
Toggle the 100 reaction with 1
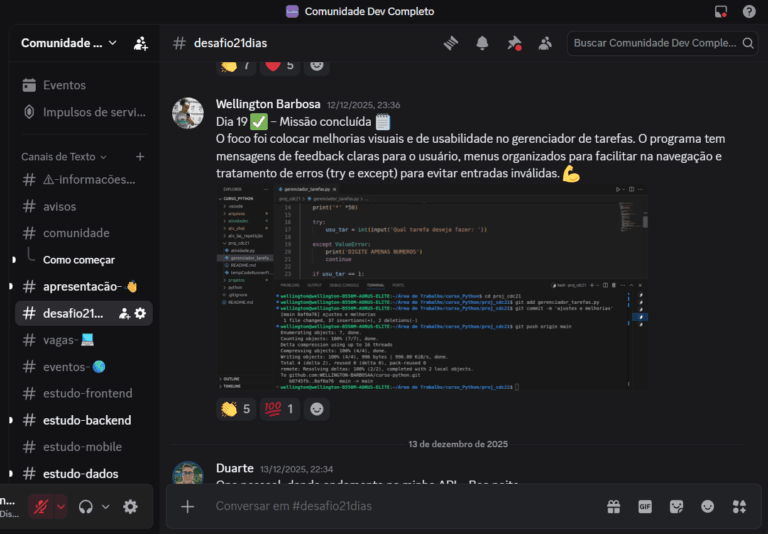280,409
